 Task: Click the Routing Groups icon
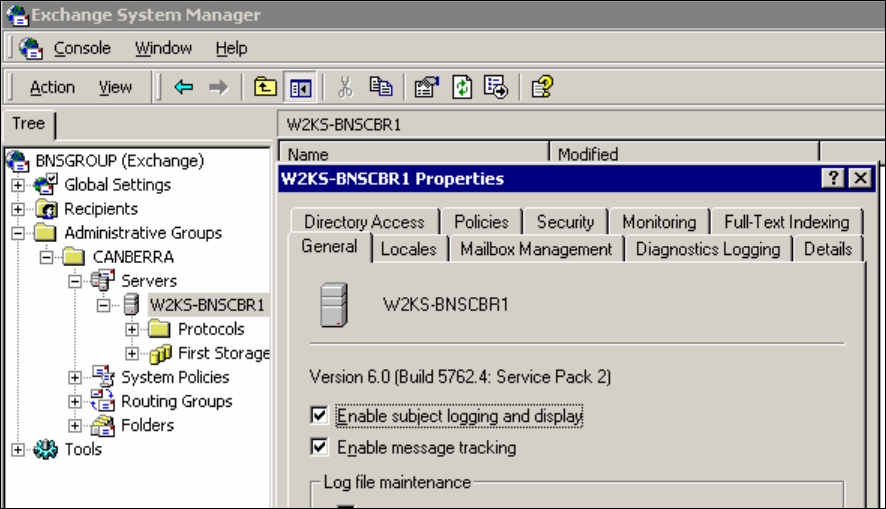(x=102, y=401)
